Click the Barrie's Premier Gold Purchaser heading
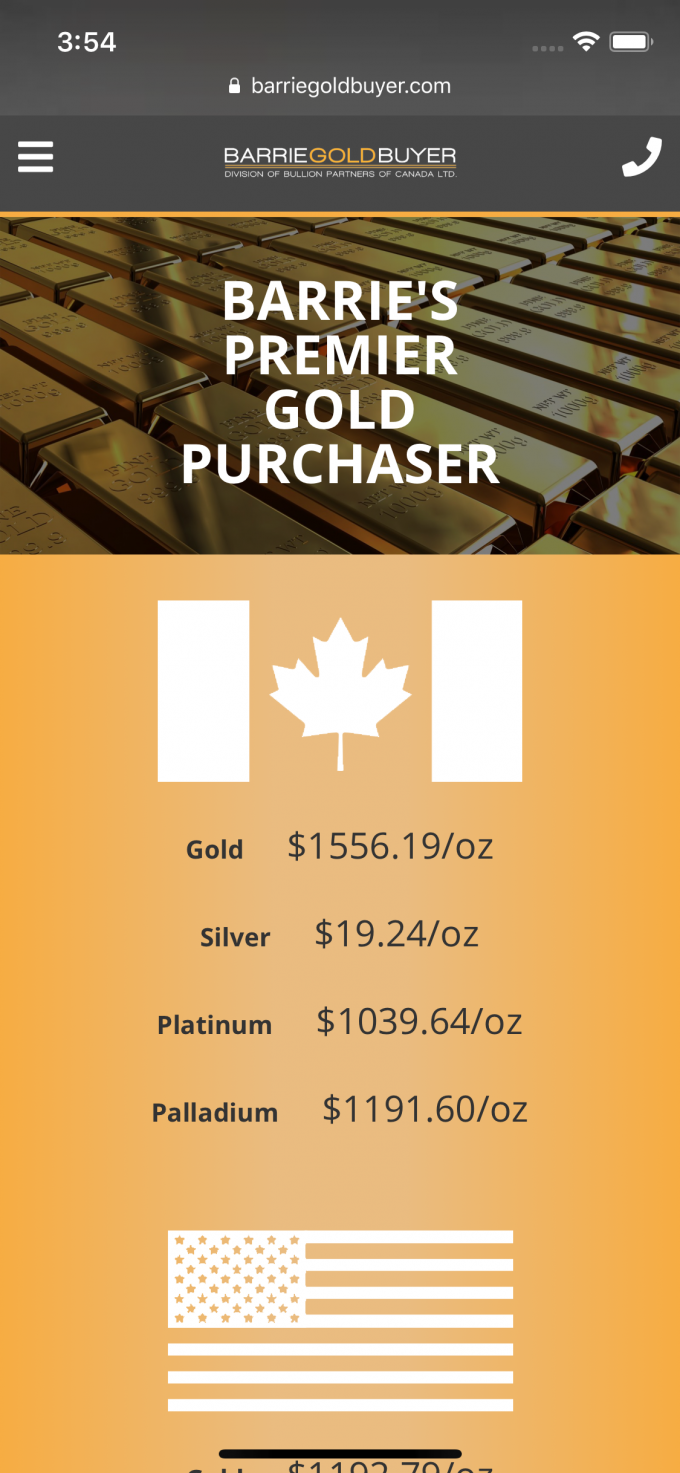Image resolution: width=680 pixels, height=1473 pixels. click(x=340, y=383)
